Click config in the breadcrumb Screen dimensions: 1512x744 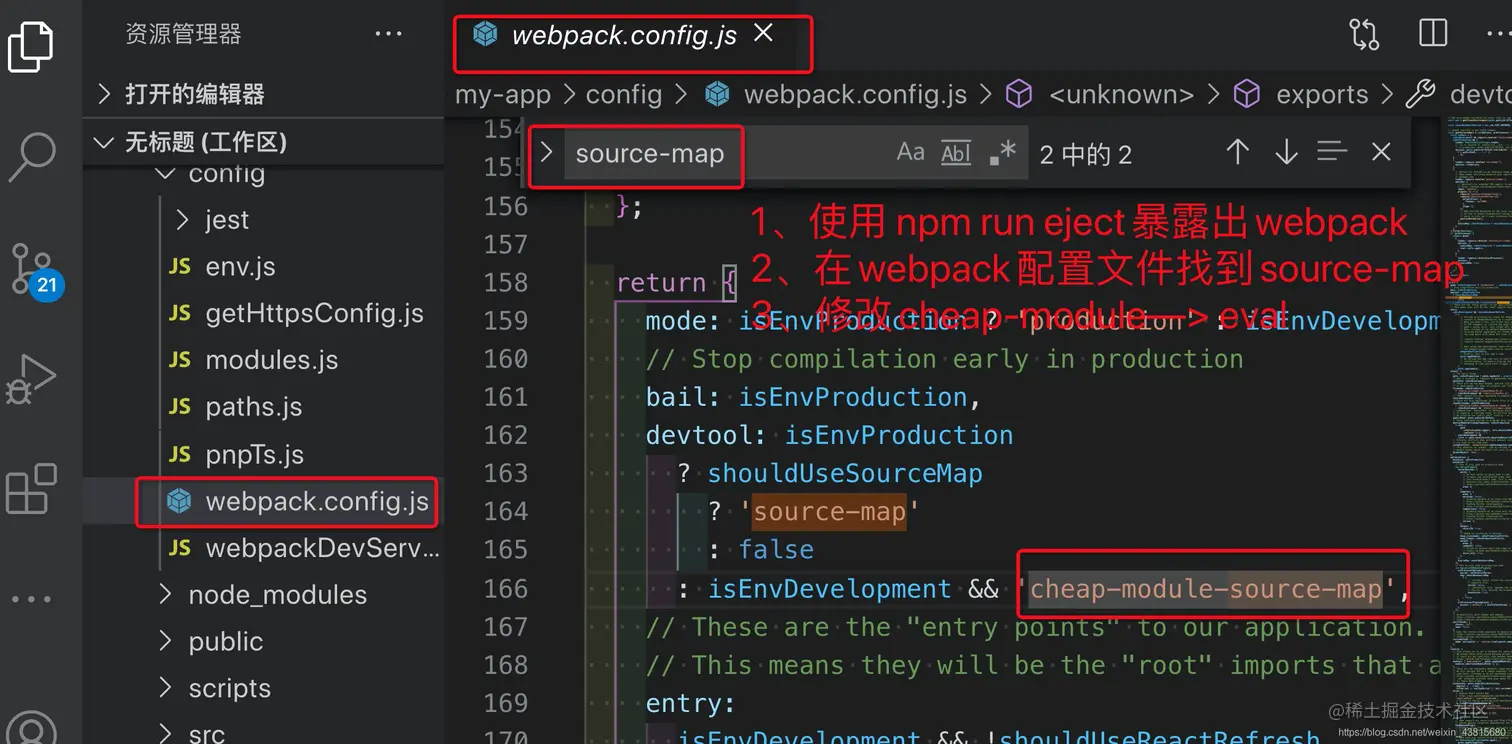(624, 94)
